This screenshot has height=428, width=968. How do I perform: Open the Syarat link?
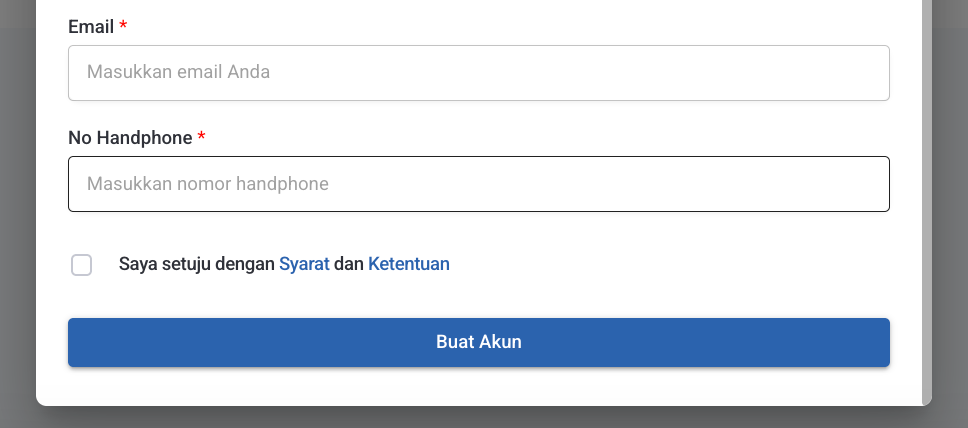click(x=304, y=264)
